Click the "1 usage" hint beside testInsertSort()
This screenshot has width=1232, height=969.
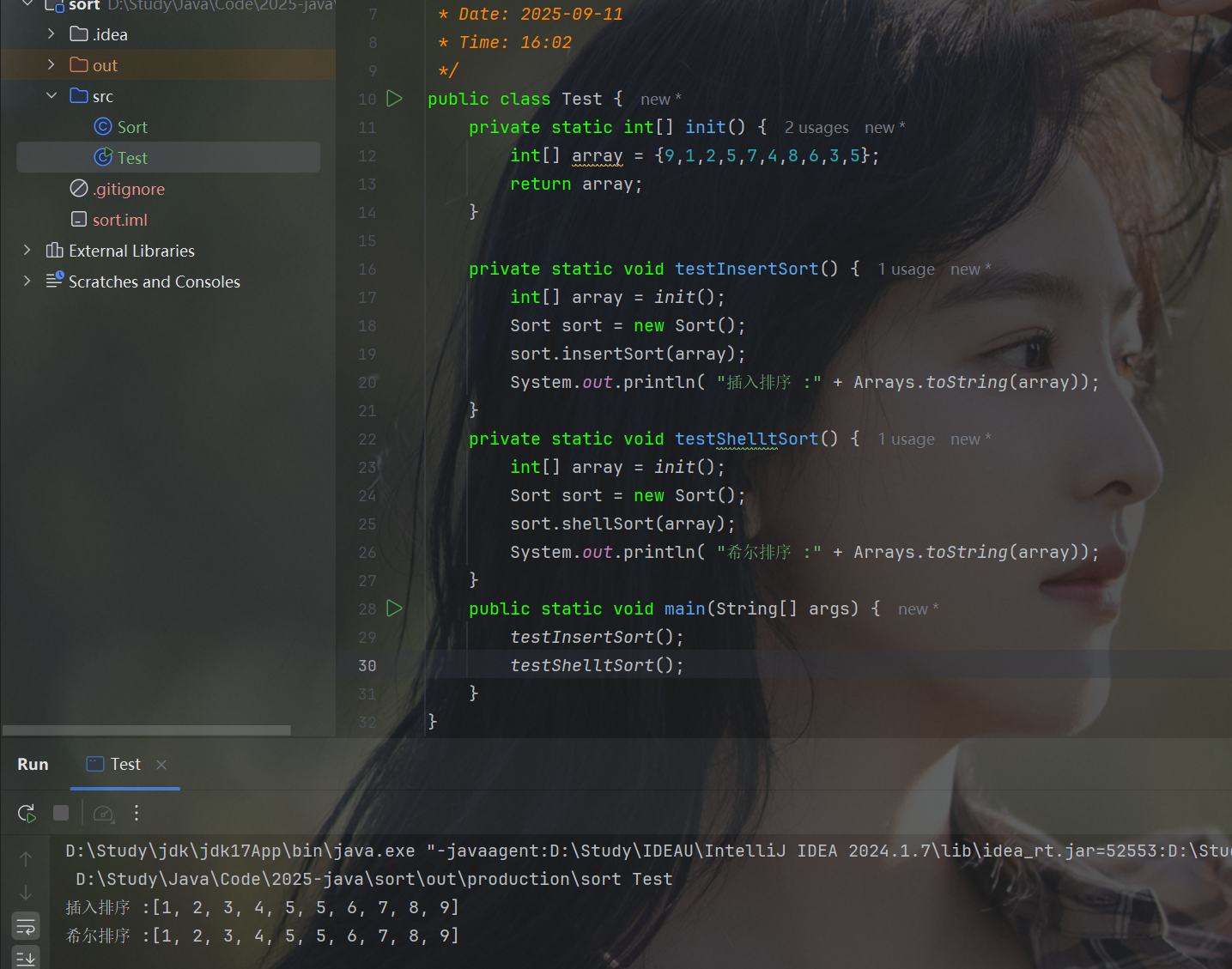(x=906, y=270)
